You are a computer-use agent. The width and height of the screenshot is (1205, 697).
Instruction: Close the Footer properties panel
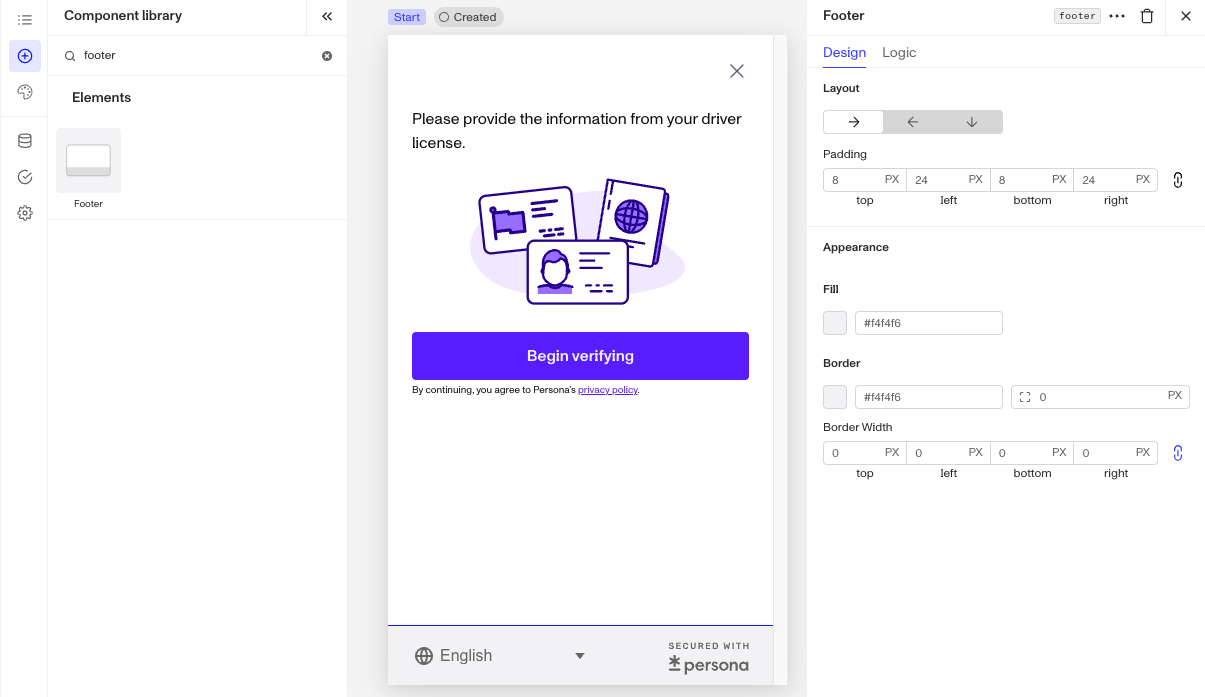tap(1186, 16)
